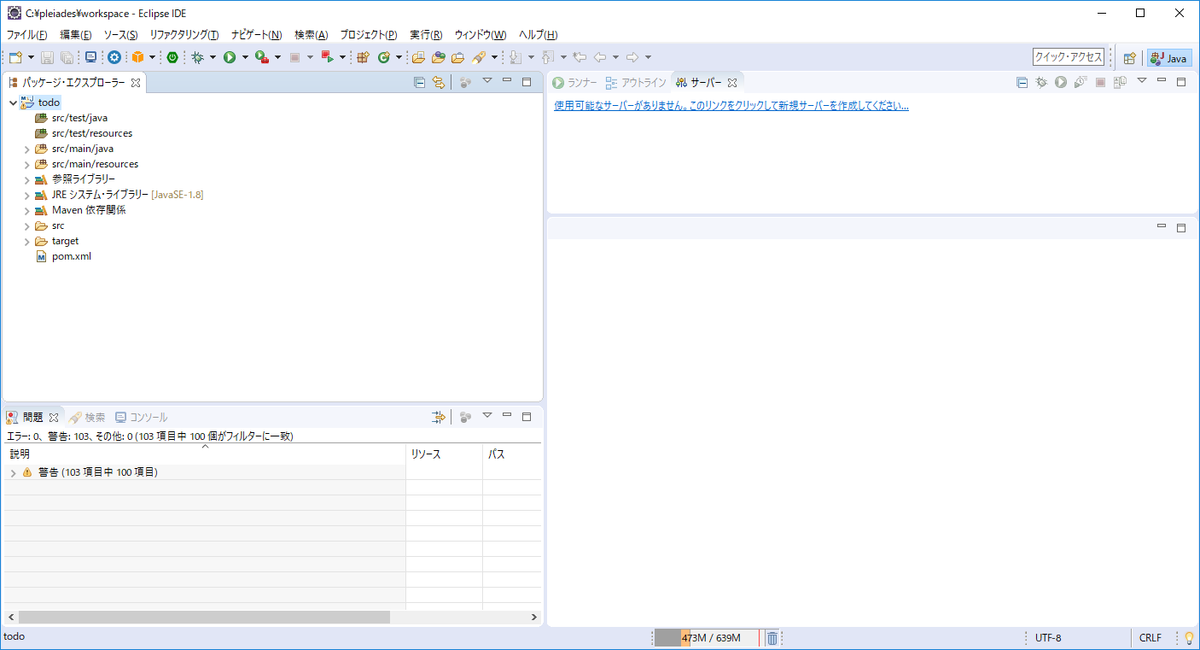Run garbage collection with the trash icon

[x=771, y=637]
